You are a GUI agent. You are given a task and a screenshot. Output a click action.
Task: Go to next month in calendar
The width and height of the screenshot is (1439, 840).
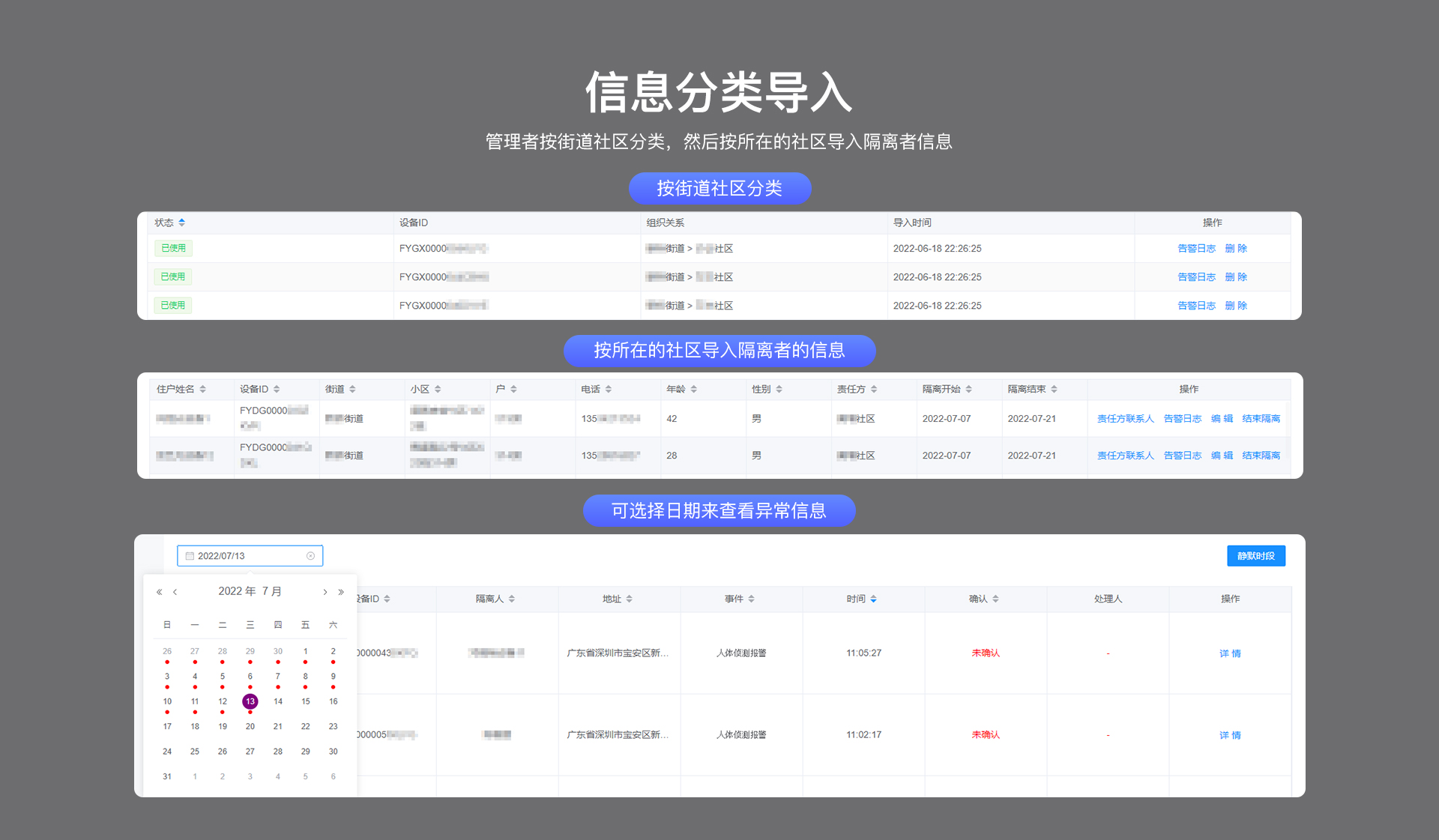(325, 592)
